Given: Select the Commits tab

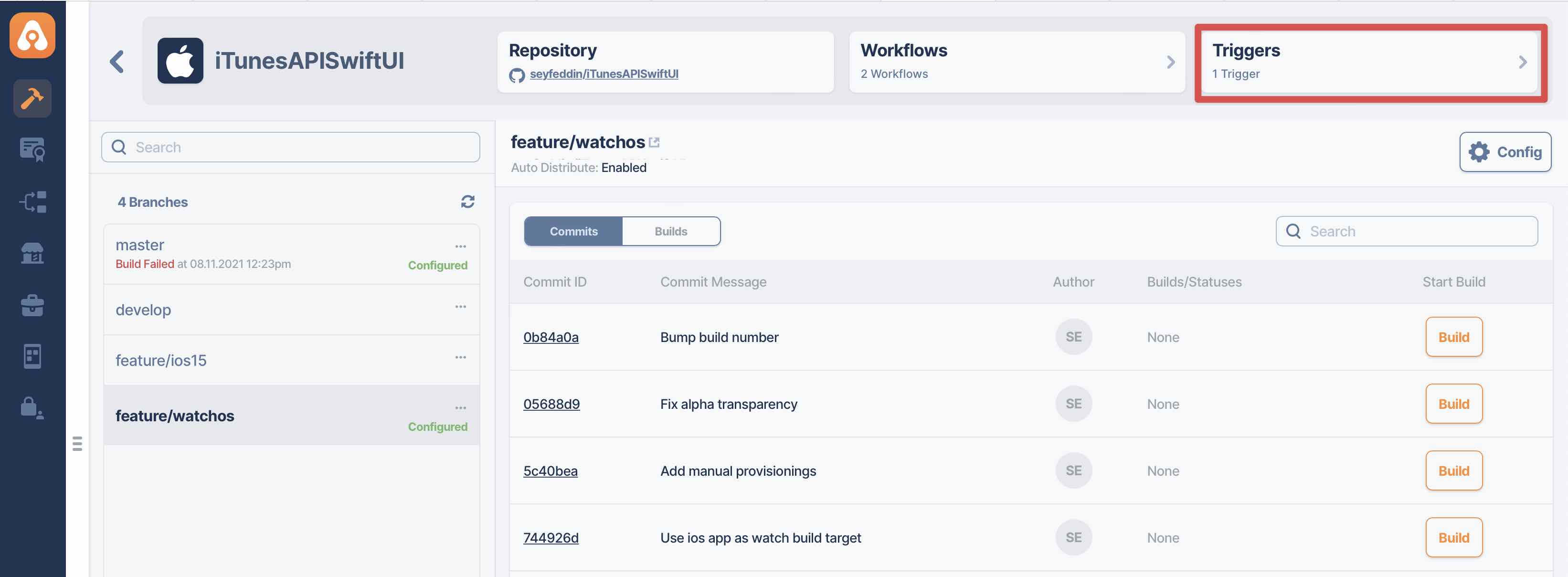Looking at the screenshot, I should click(x=573, y=231).
